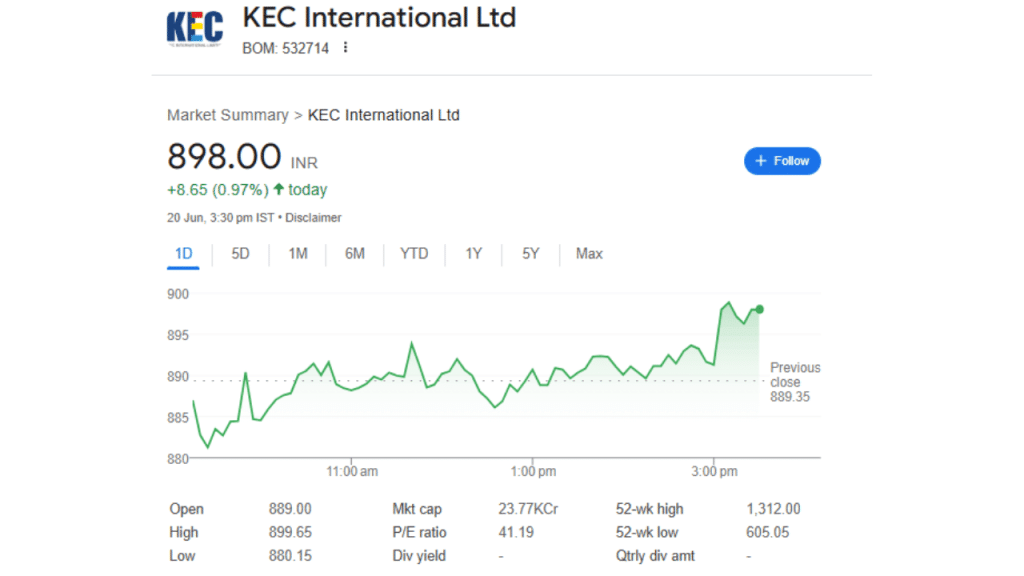Open the three-dot options menu beside BOM: 532714
The width and height of the screenshot is (1024, 576).
[x=345, y=48]
